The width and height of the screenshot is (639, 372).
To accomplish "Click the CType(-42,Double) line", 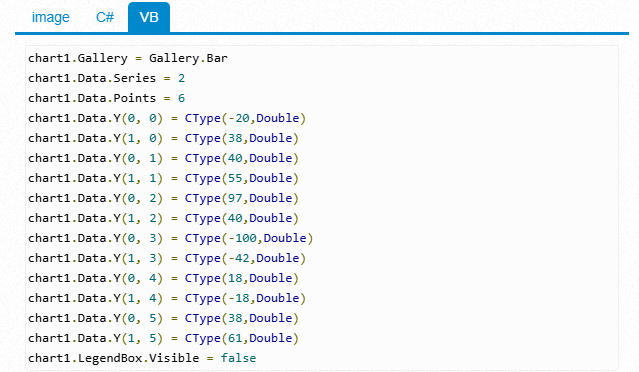I will click(x=167, y=258).
